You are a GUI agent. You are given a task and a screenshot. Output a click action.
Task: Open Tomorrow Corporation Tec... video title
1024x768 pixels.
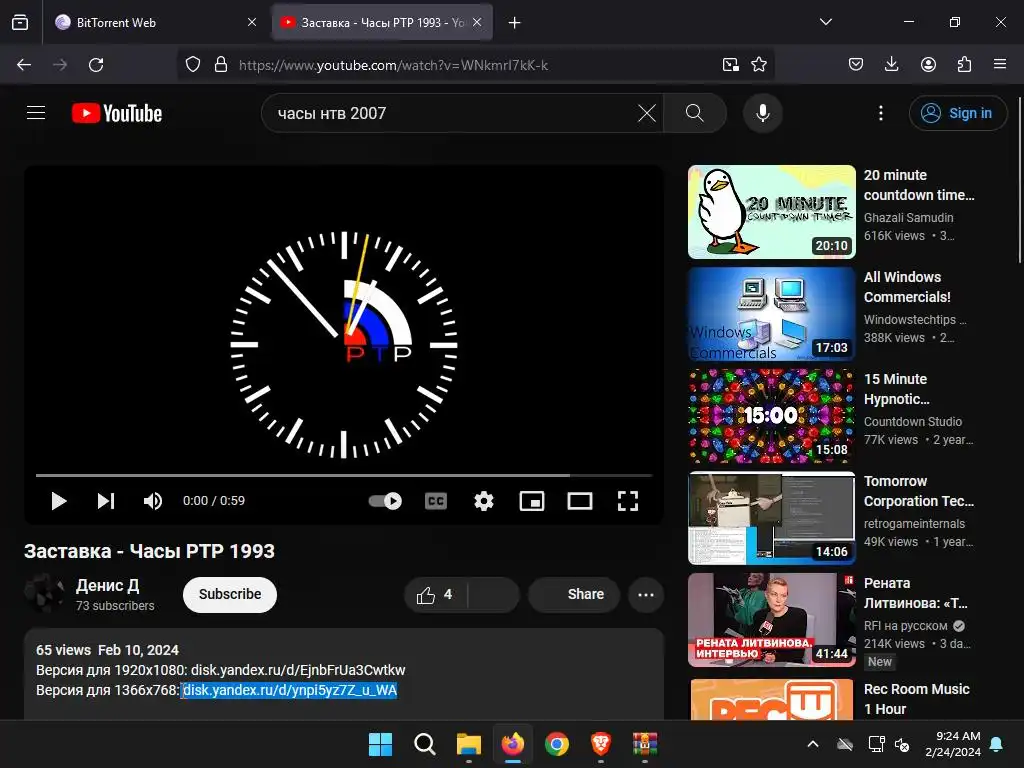918,491
